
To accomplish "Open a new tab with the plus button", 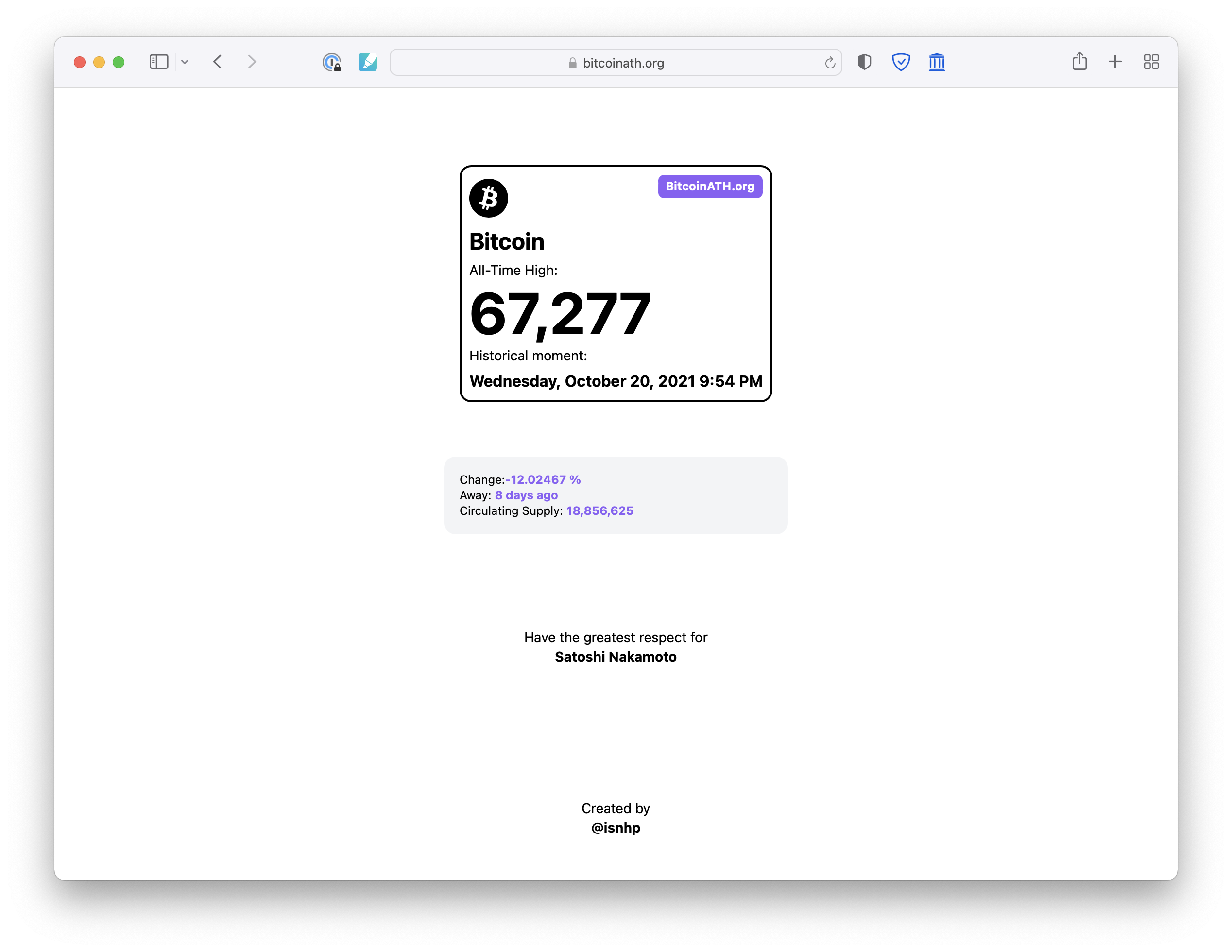I will pos(1115,62).
